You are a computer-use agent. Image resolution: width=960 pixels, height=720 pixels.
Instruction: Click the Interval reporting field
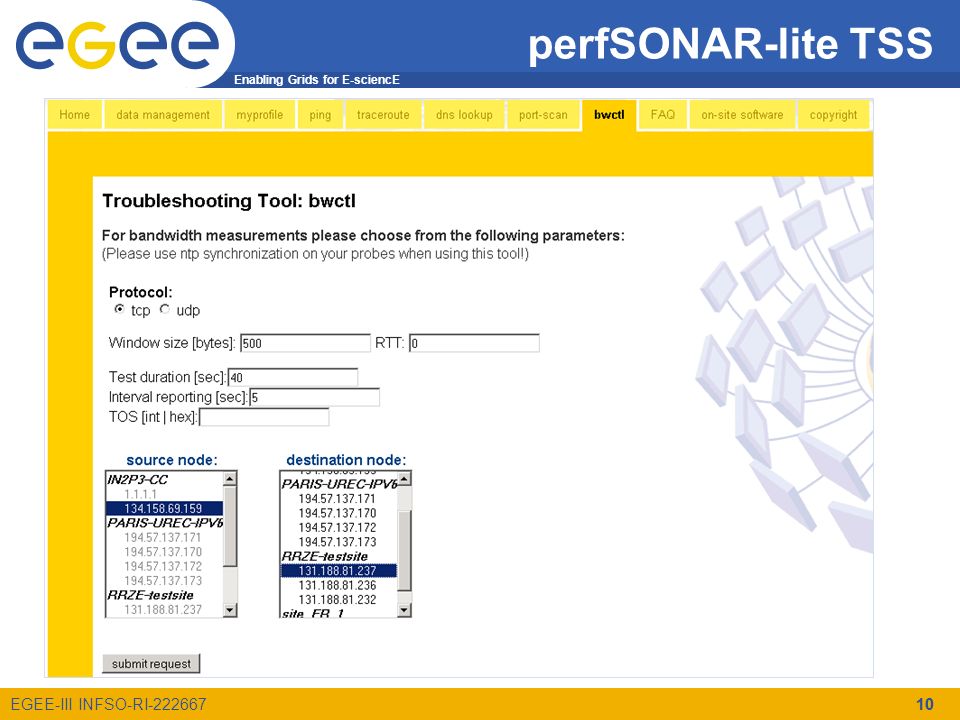[315, 397]
